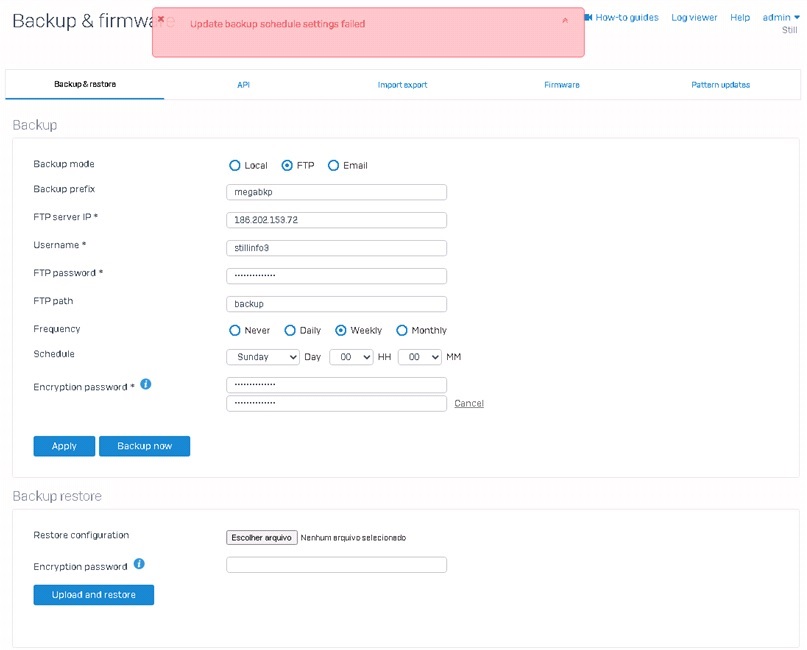Click Escolher arquivo file chooser button

click(x=262, y=538)
